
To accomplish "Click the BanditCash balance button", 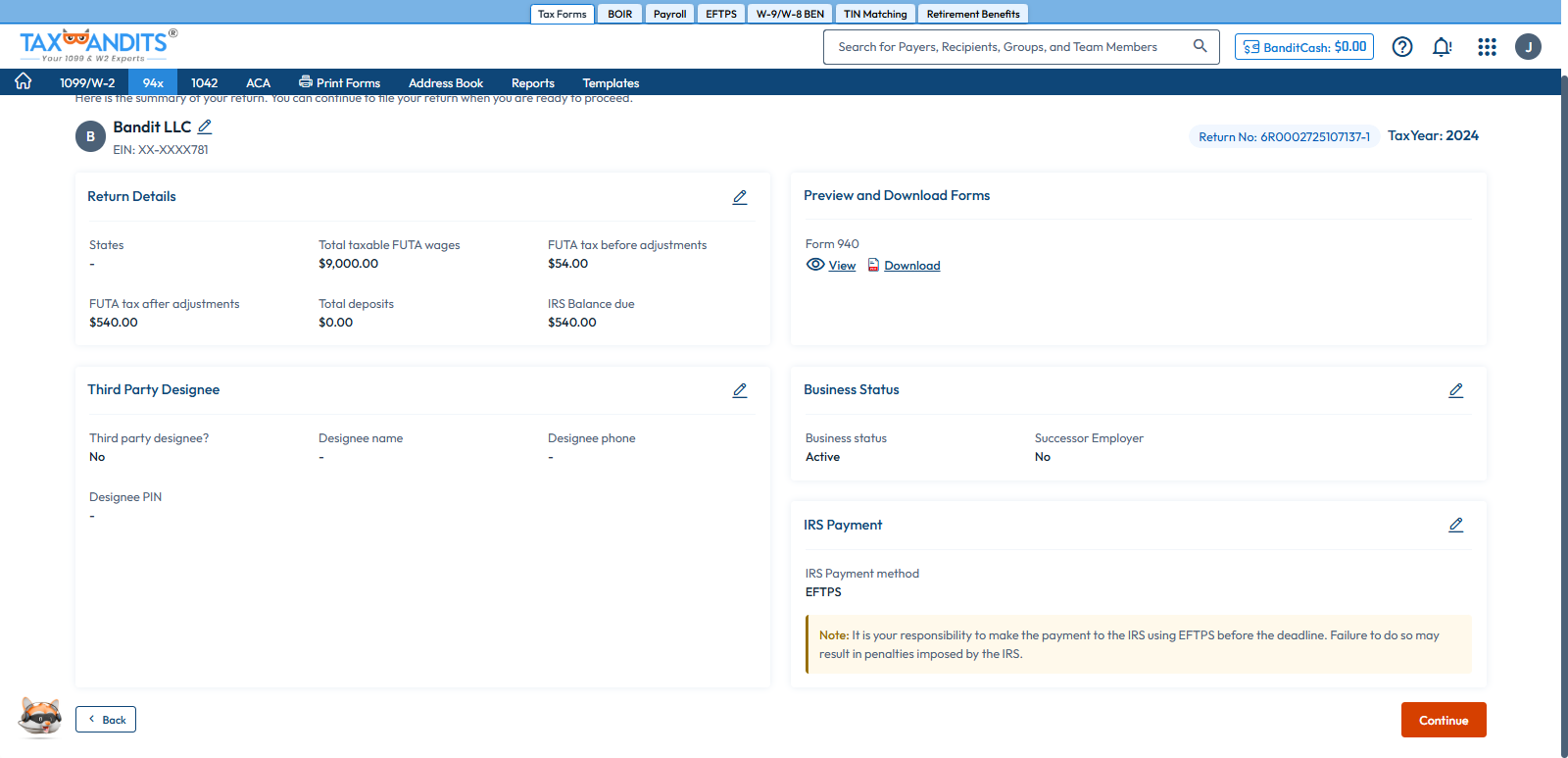I will pos(1303,47).
